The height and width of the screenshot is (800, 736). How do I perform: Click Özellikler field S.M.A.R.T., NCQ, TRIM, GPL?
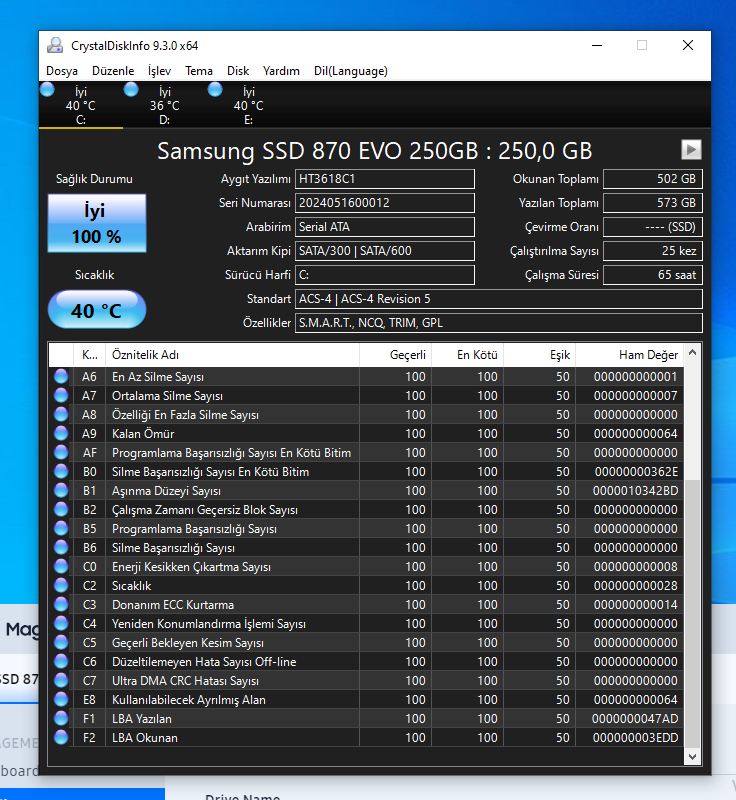499,323
